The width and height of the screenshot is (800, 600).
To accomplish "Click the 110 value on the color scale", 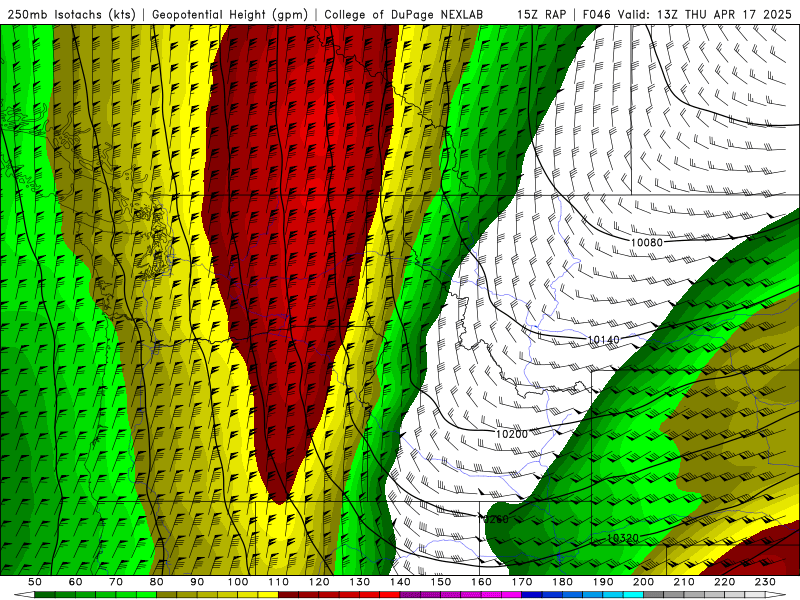I will click(279, 582).
